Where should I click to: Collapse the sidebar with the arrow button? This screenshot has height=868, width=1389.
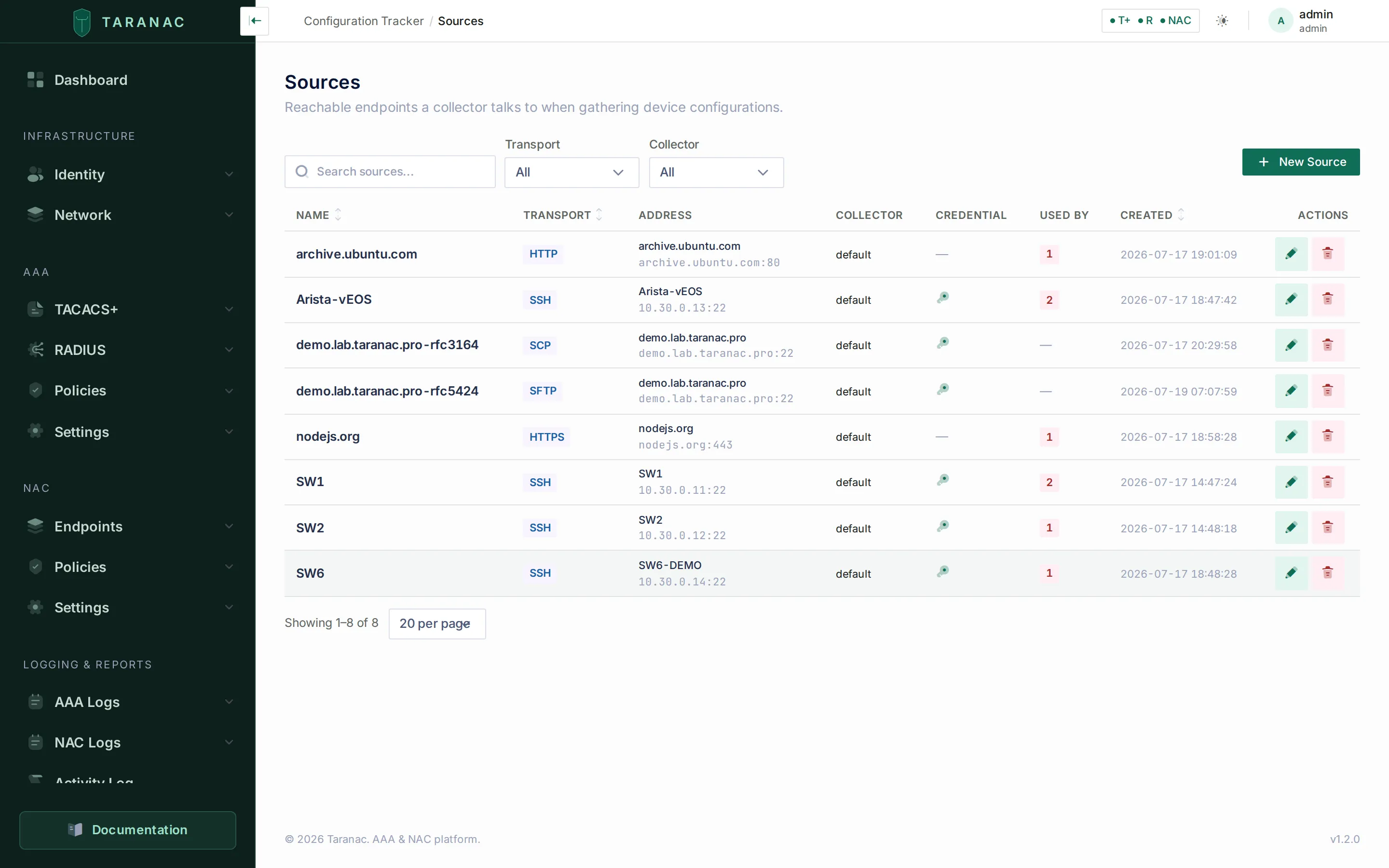coord(255,21)
